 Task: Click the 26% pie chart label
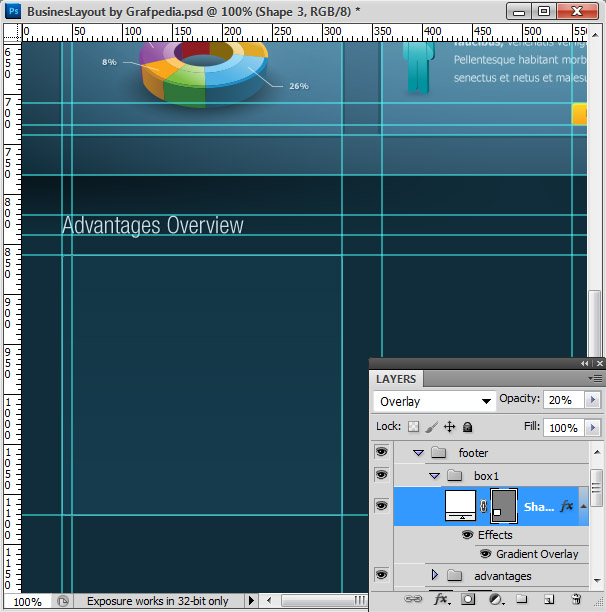click(299, 86)
